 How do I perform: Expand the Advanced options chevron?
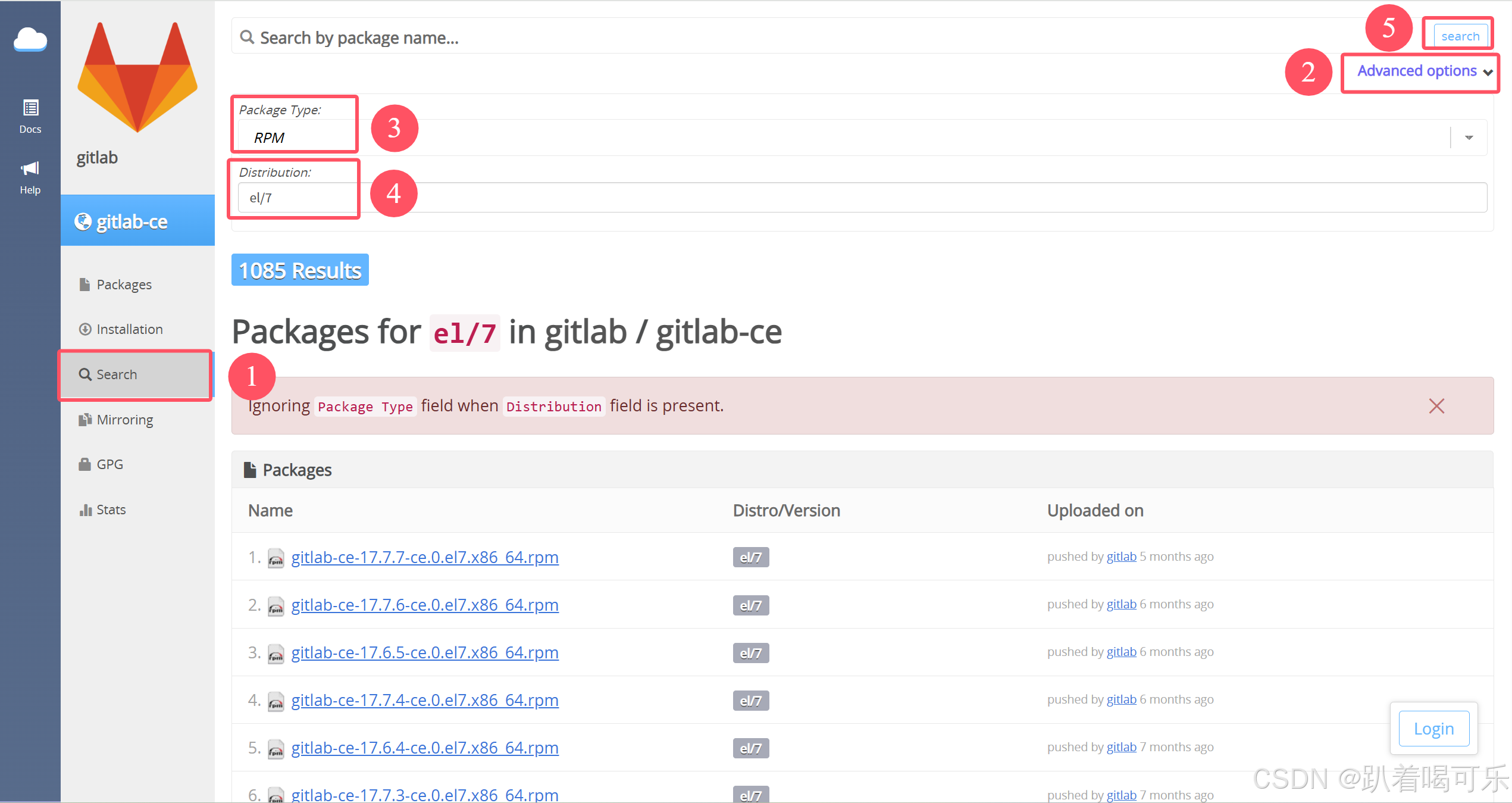coord(1488,72)
